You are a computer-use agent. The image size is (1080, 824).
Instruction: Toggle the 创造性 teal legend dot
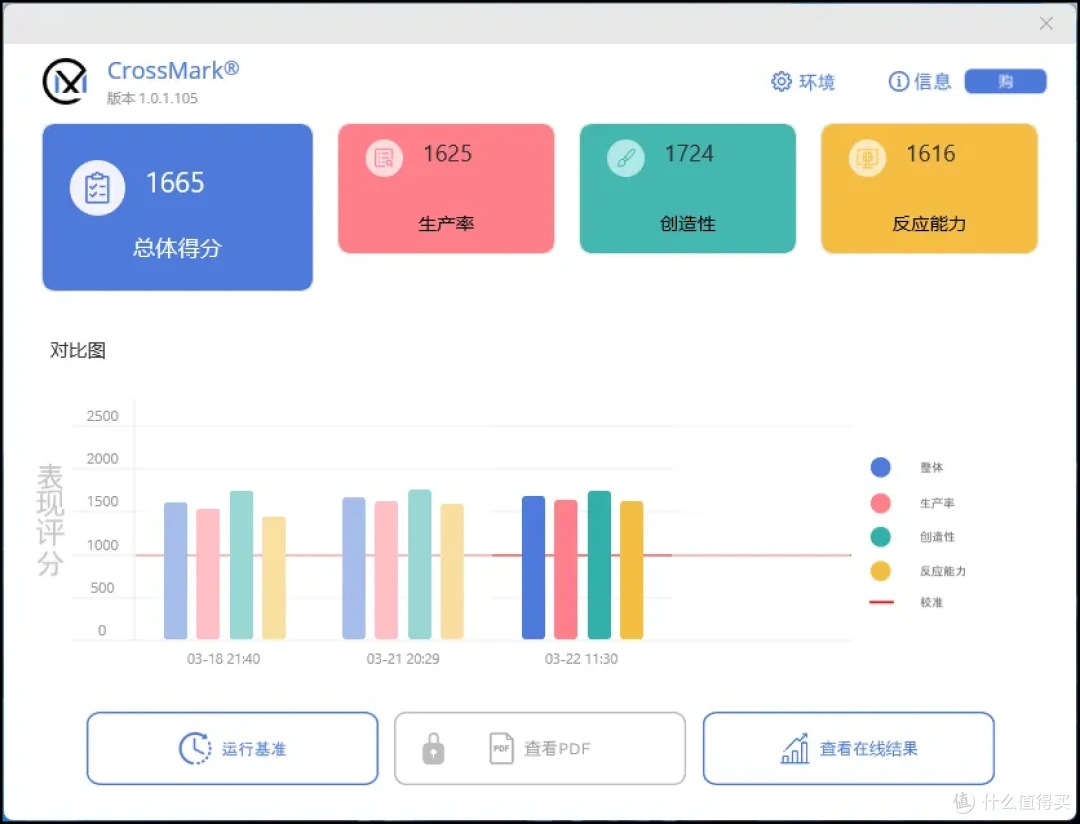pyautogui.click(x=880, y=537)
